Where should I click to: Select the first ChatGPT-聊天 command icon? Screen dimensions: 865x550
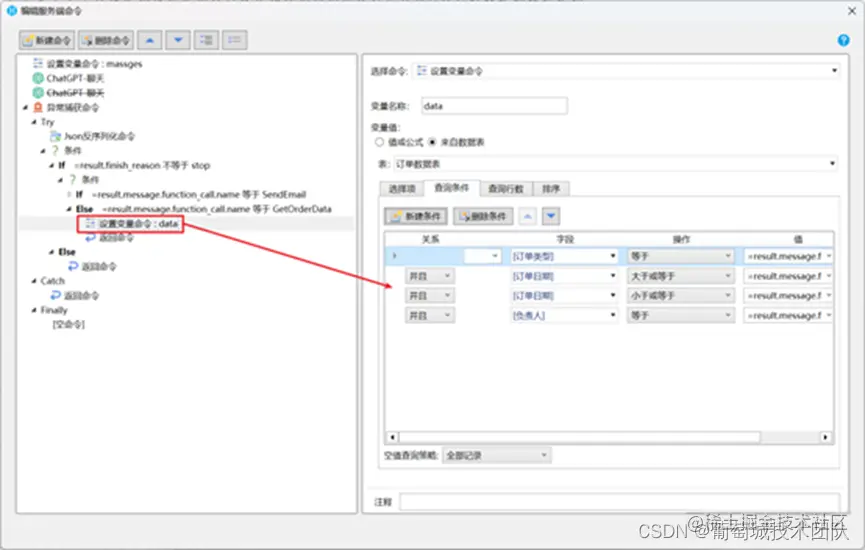click(38, 78)
